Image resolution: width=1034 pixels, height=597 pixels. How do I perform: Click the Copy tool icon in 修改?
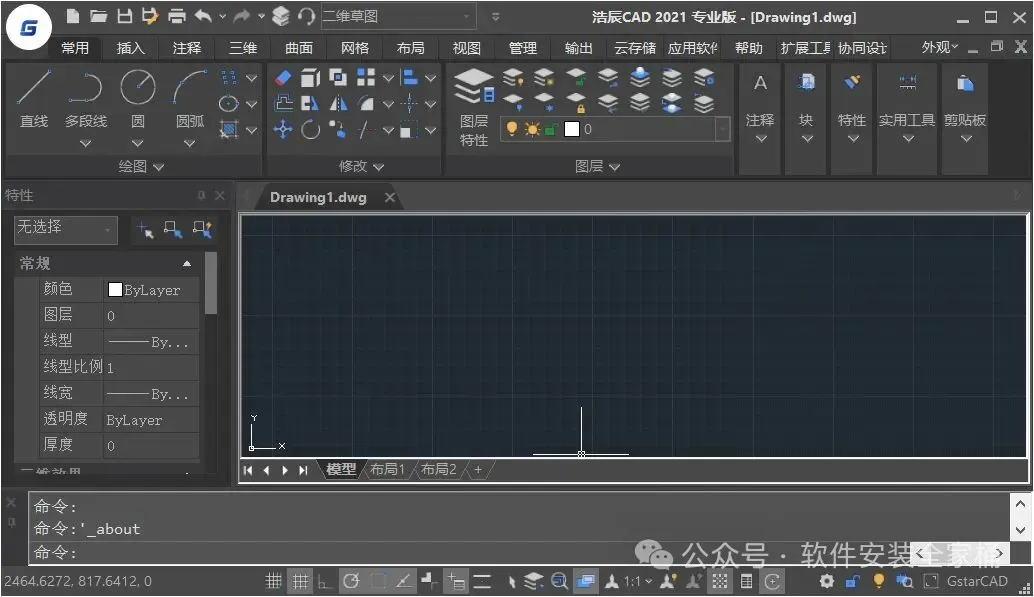pos(338,78)
